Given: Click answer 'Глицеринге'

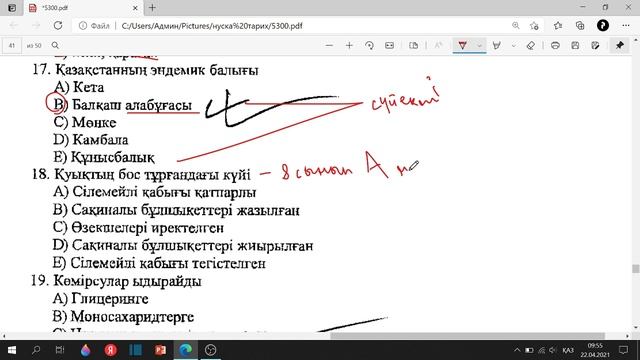Looking at the screenshot, I should 110,299.
